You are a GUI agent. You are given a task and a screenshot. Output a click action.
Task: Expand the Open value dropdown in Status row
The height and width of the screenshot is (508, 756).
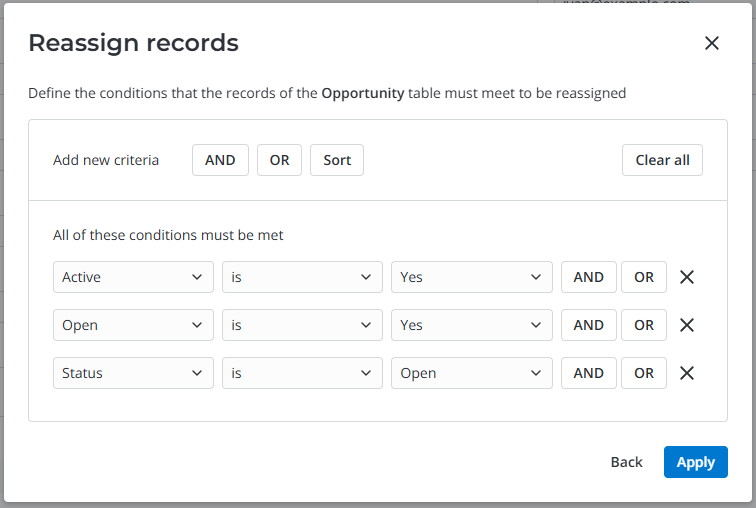point(471,373)
